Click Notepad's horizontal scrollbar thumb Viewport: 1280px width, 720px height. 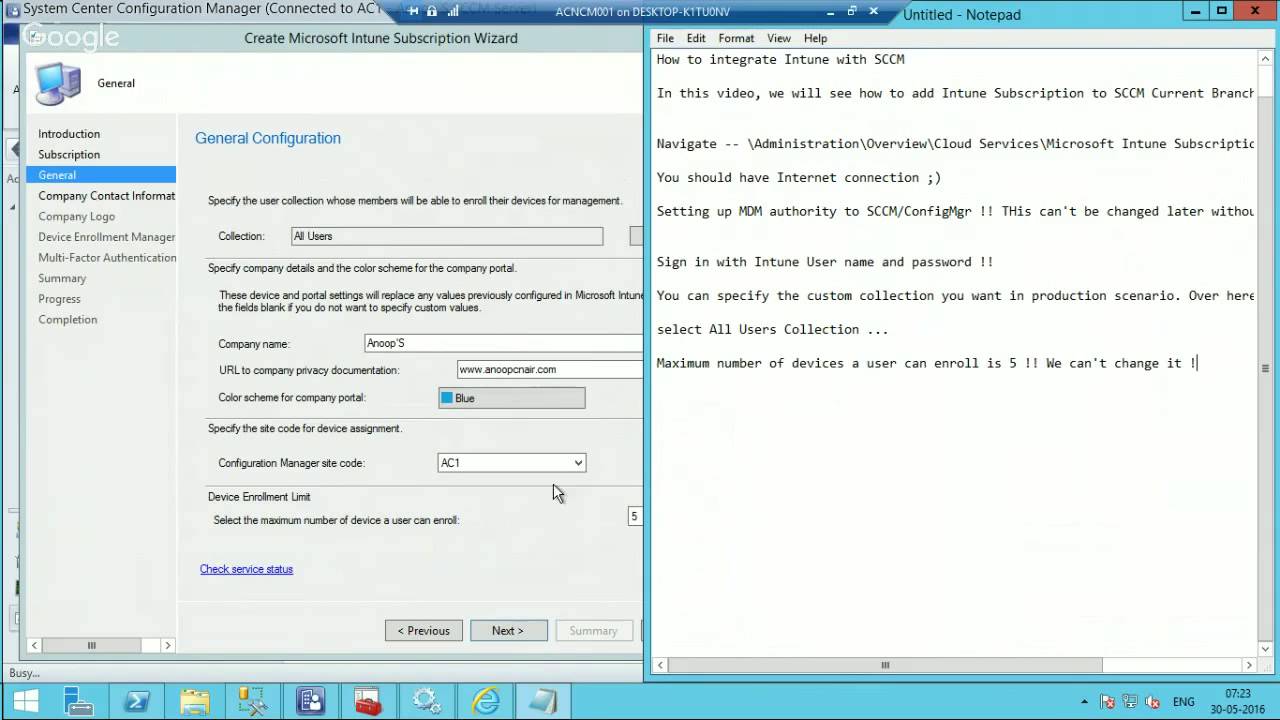pyautogui.click(x=885, y=665)
